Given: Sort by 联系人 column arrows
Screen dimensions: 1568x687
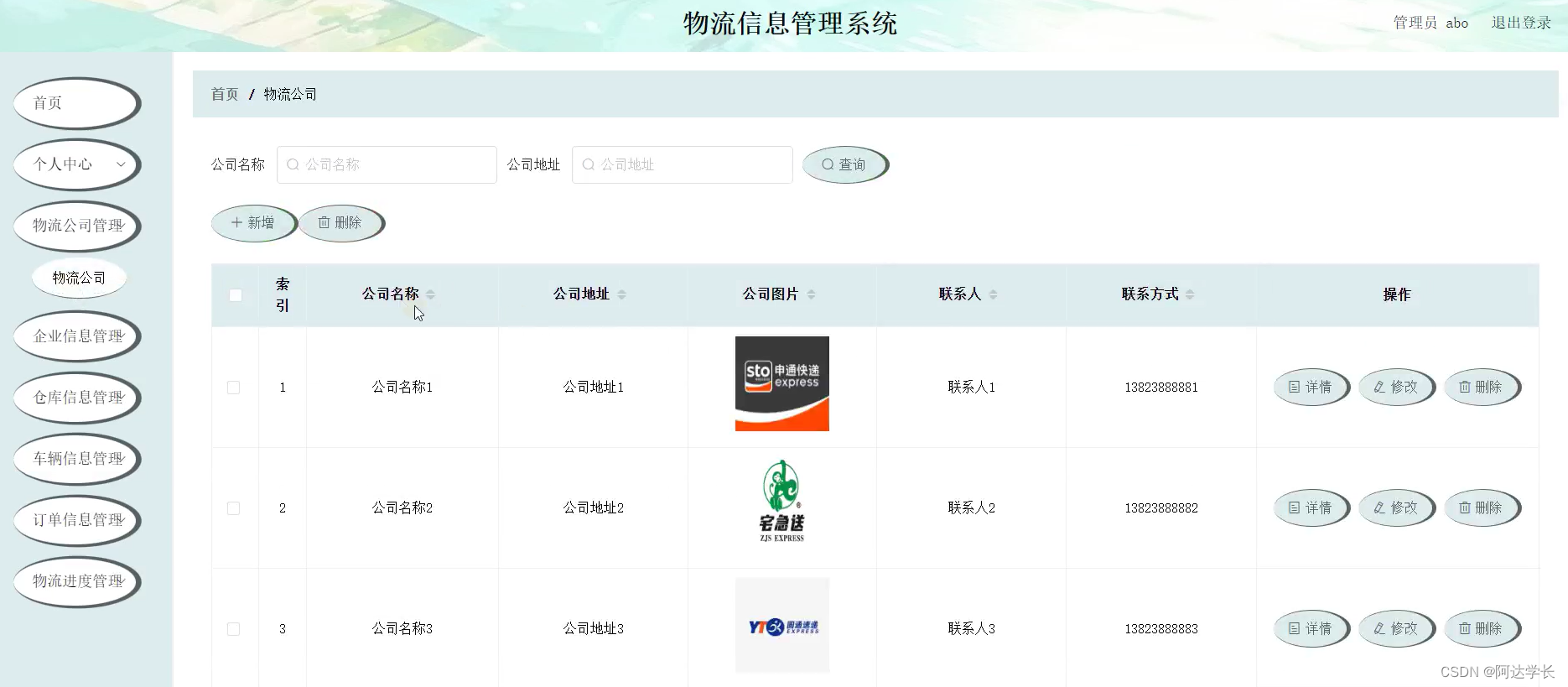Looking at the screenshot, I should pos(993,294).
